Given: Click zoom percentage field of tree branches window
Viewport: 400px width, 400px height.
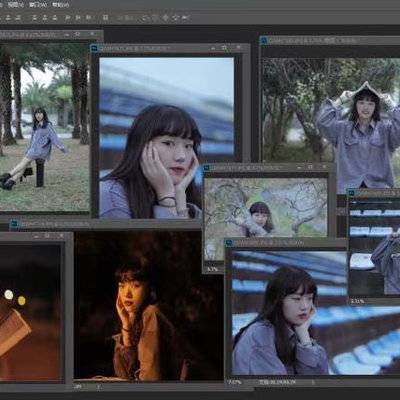Looking at the screenshot, I should [212, 269].
